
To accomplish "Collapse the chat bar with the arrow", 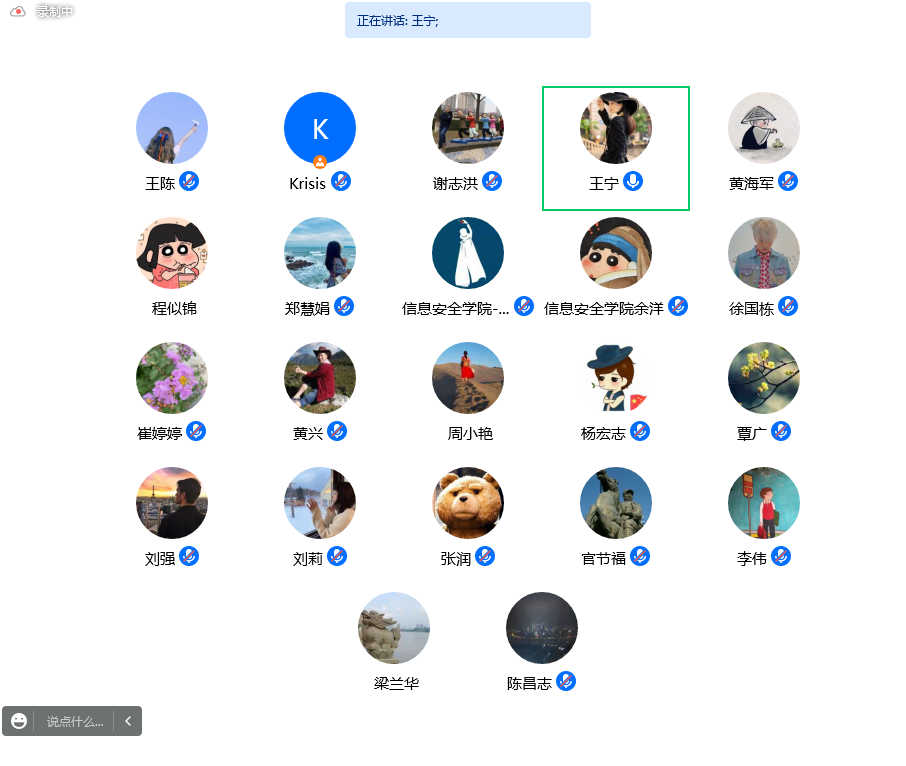I will [128, 721].
